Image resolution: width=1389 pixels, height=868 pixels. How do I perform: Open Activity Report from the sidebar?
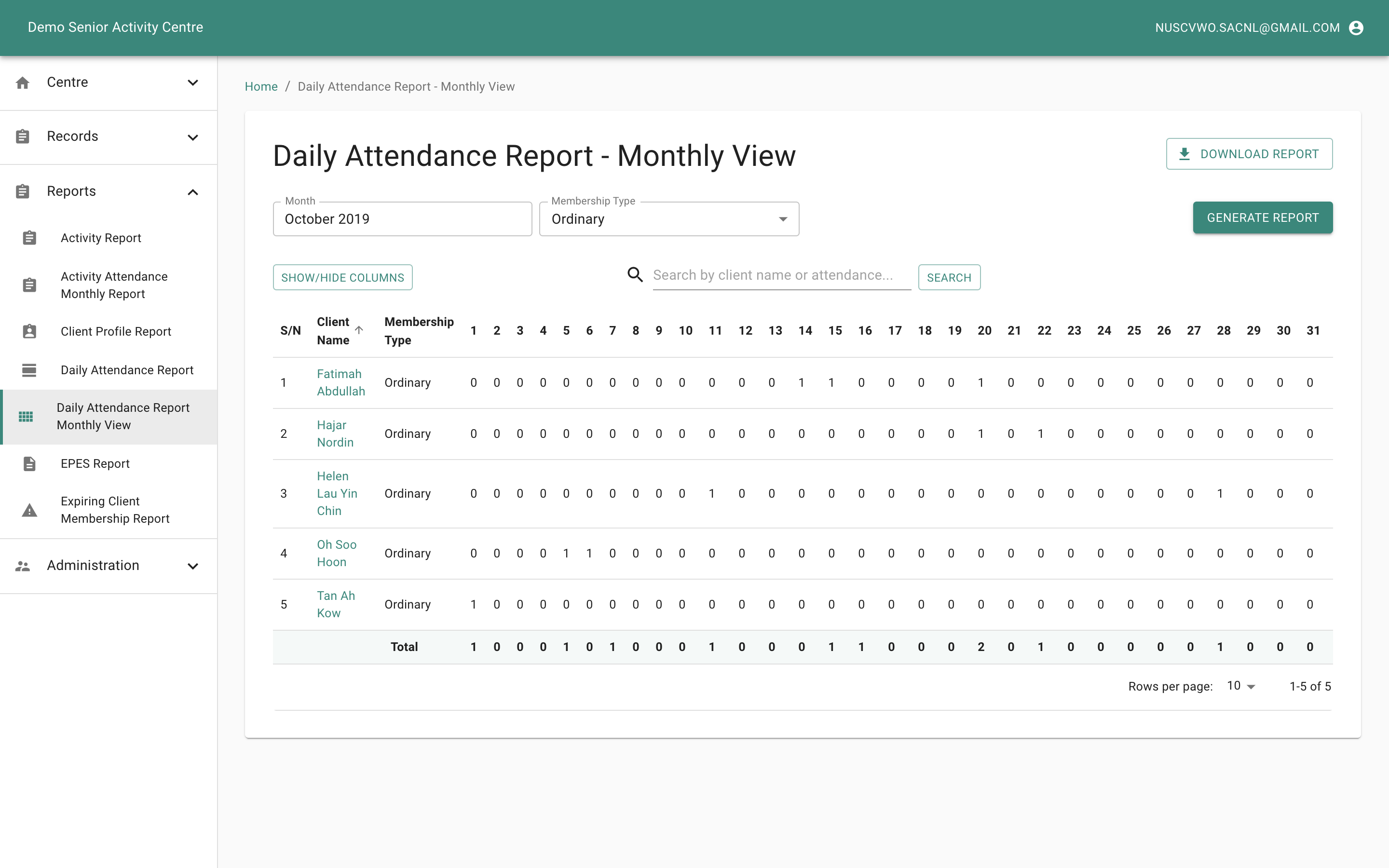coord(101,238)
